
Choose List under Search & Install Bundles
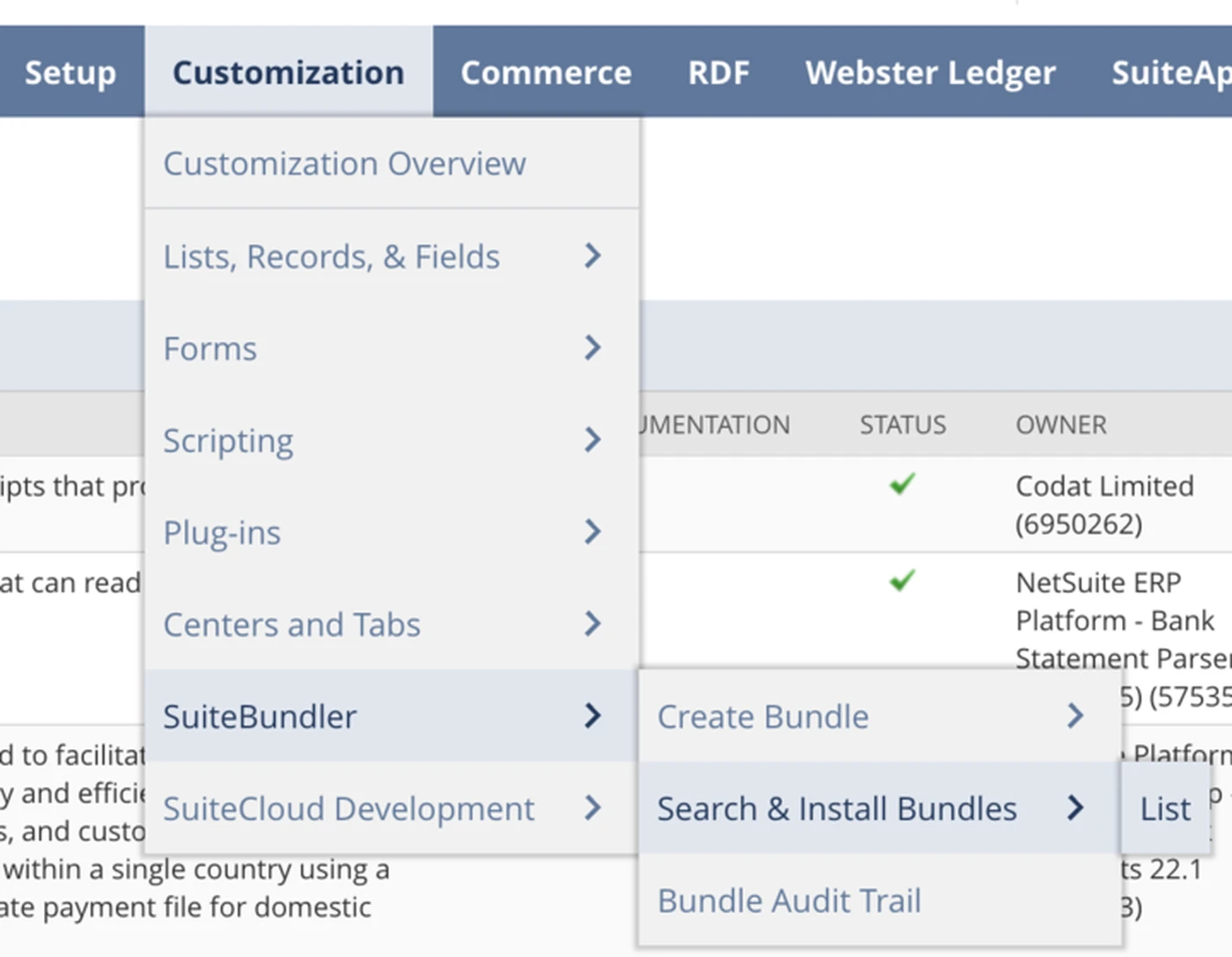point(1165,808)
